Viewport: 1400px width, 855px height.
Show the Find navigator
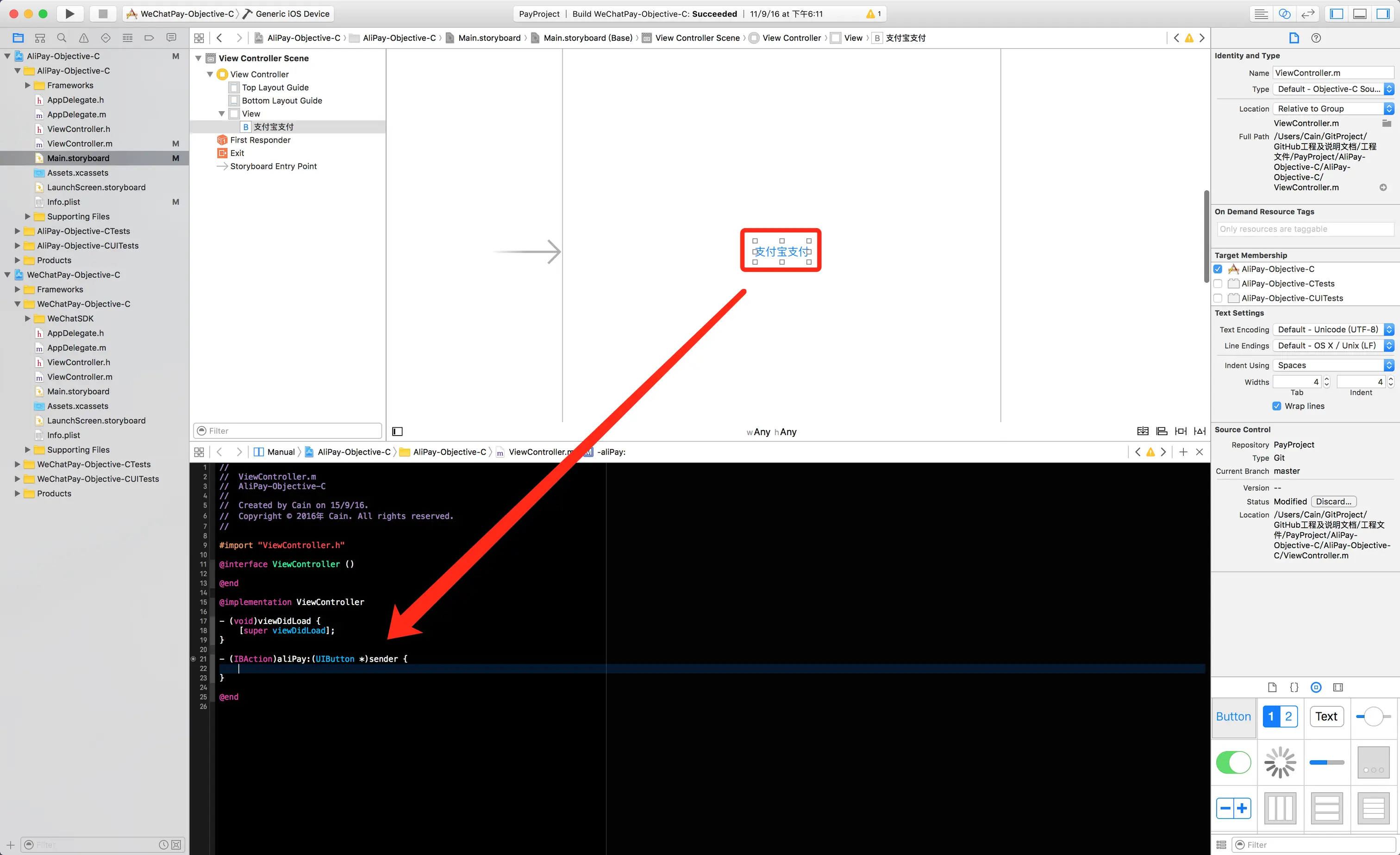(x=62, y=37)
